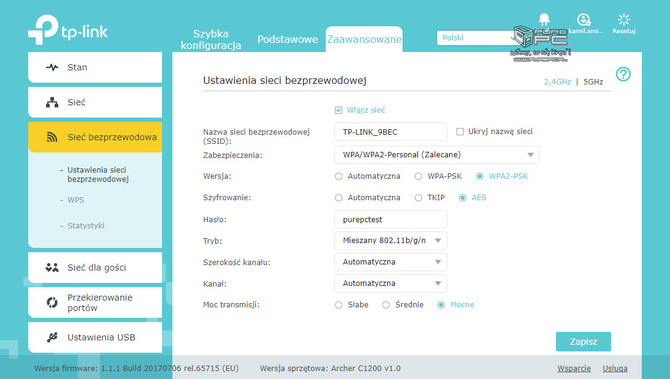The width and height of the screenshot is (670, 379).
Task: Open the Tryb mode dropdown
Action: pyautogui.click(x=391, y=241)
